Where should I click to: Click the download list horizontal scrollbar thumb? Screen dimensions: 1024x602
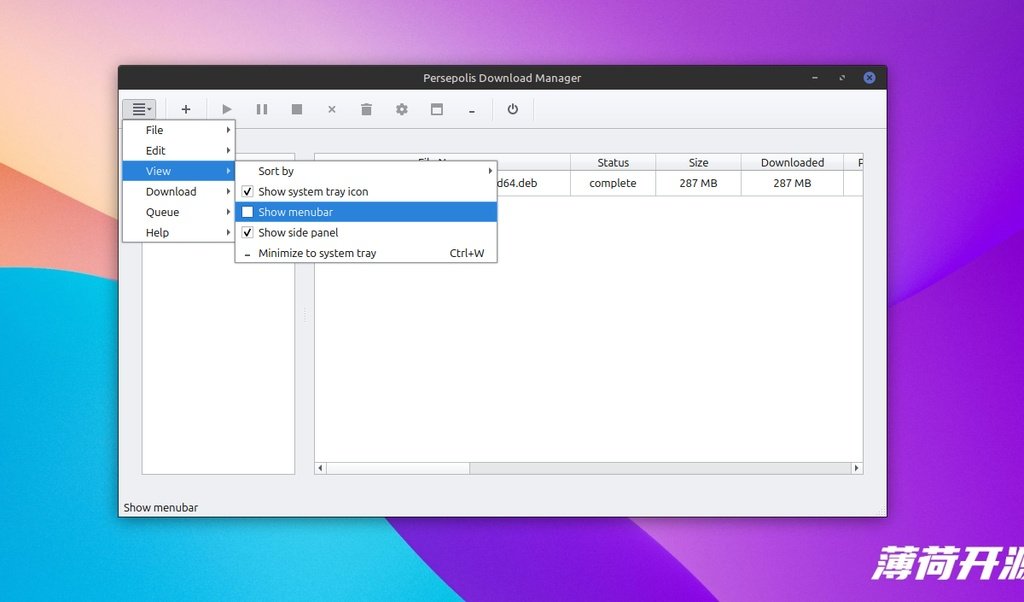coord(398,468)
